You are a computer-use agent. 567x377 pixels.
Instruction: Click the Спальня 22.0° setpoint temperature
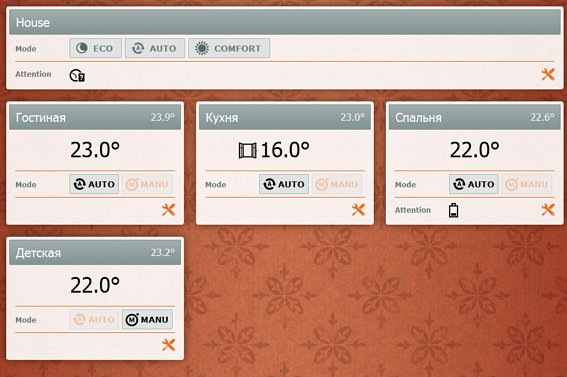[474, 150]
